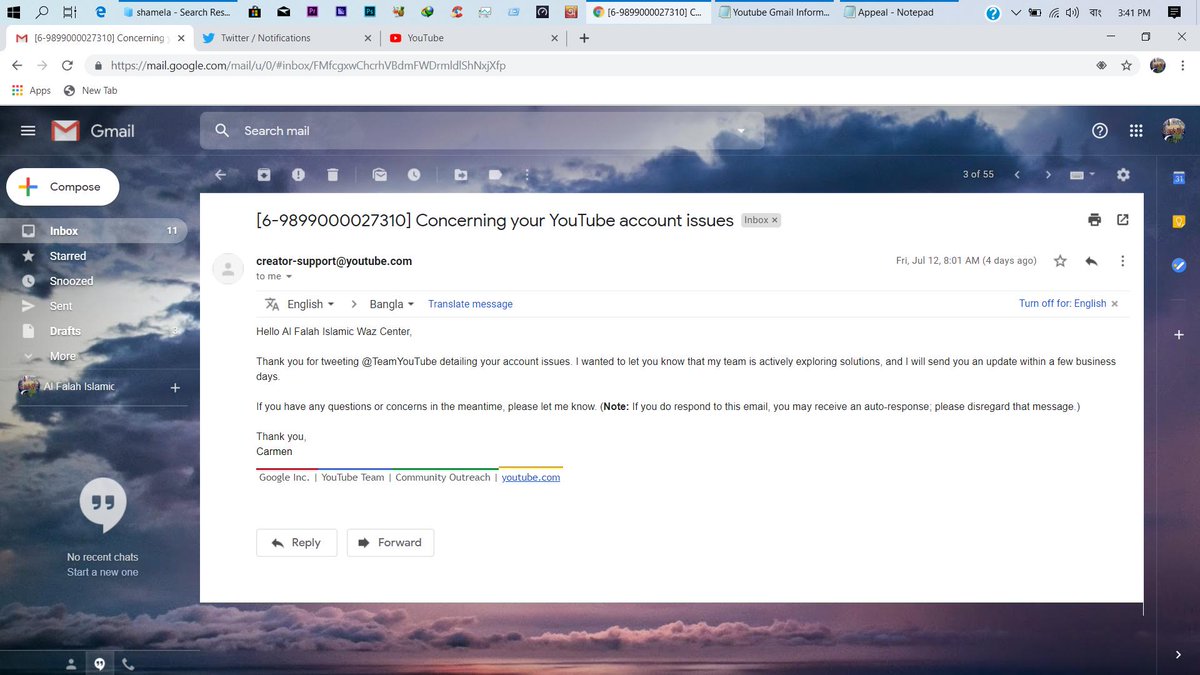Viewport: 1200px width, 675px height.
Task: Go to the older email arrow
Action: (1048, 174)
